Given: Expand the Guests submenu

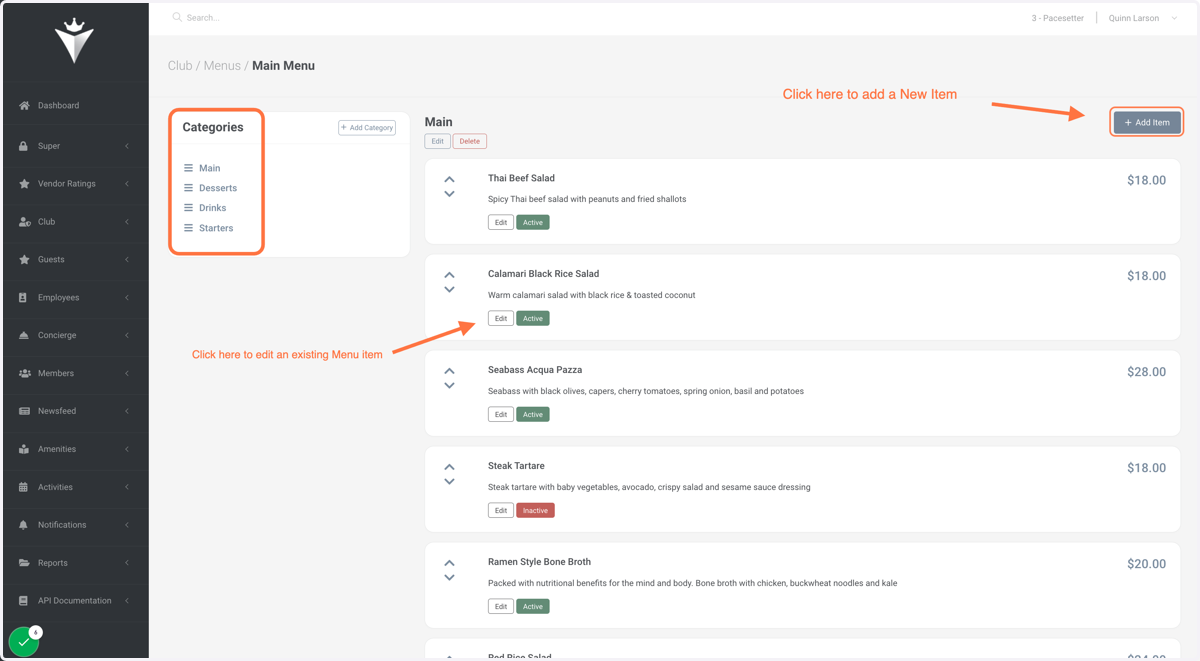Looking at the screenshot, I should click(127, 260).
